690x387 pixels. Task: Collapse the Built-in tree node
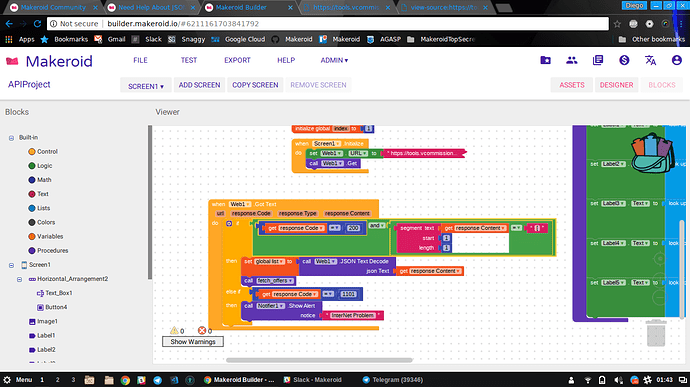pyautogui.click(x=11, y=138)
